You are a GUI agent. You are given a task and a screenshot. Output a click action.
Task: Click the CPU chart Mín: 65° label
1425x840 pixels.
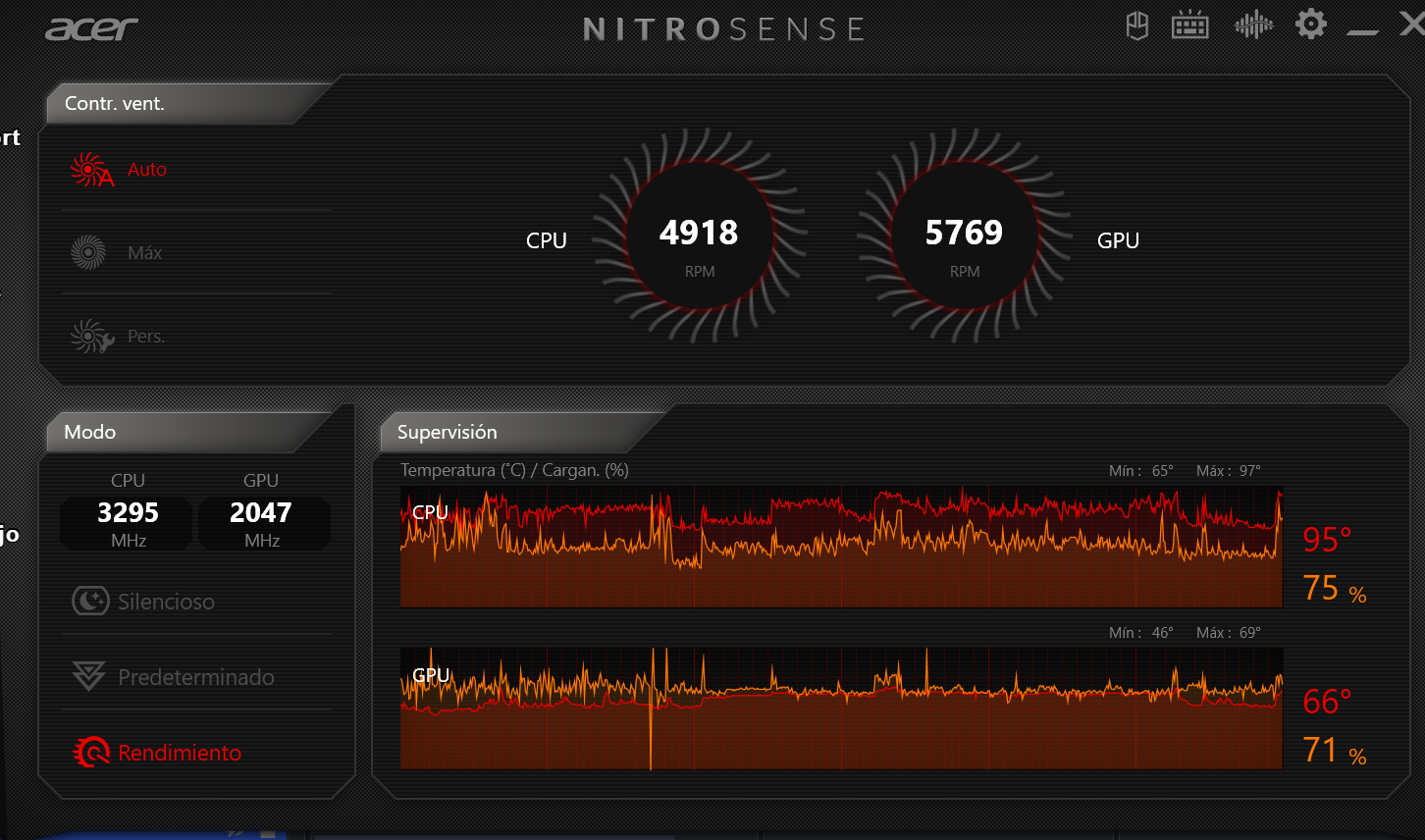[x=1141, y=471]
